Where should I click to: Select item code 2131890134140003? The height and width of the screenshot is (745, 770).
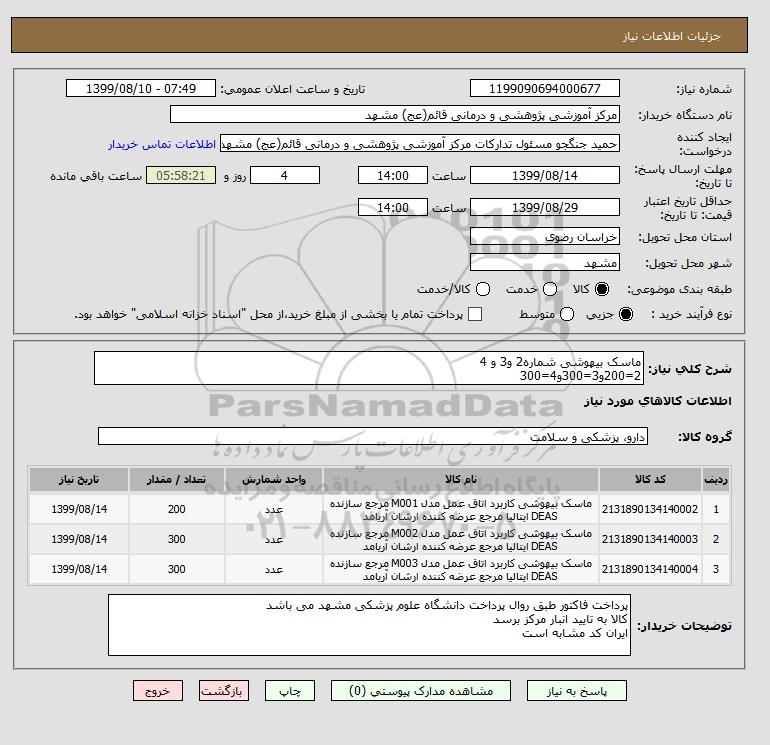[x=650, y=539]
